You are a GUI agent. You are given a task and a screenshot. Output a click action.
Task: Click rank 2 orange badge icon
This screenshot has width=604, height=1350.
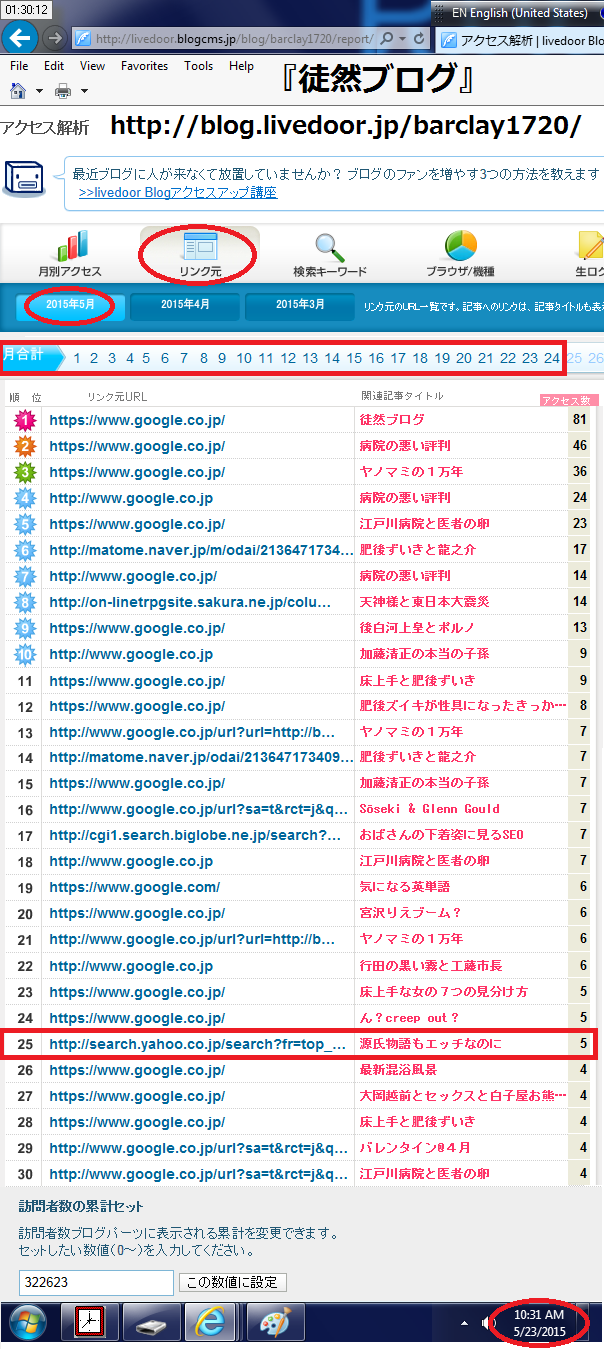[x=25, y=445]
